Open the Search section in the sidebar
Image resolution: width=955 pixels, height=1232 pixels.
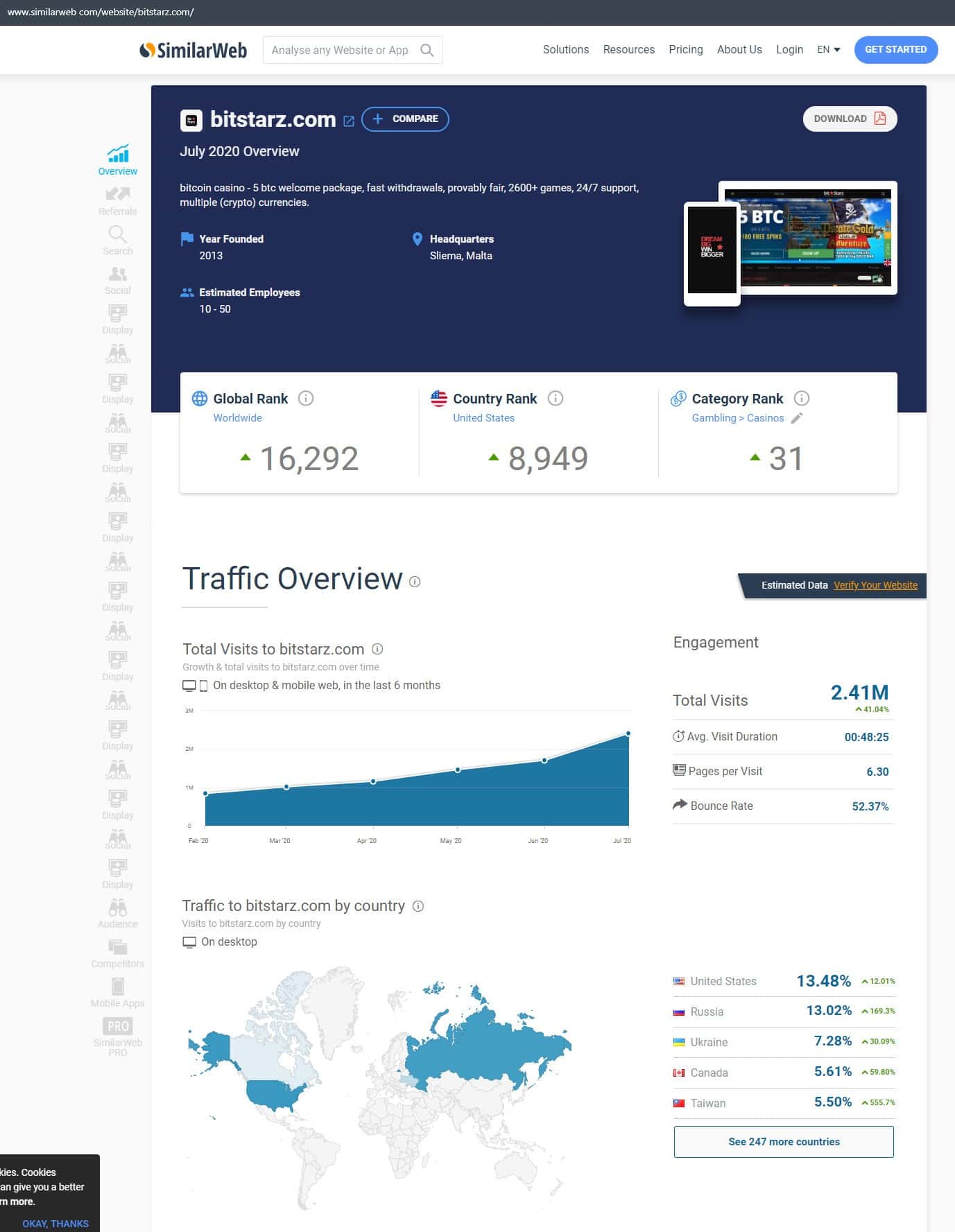[118, 241]
